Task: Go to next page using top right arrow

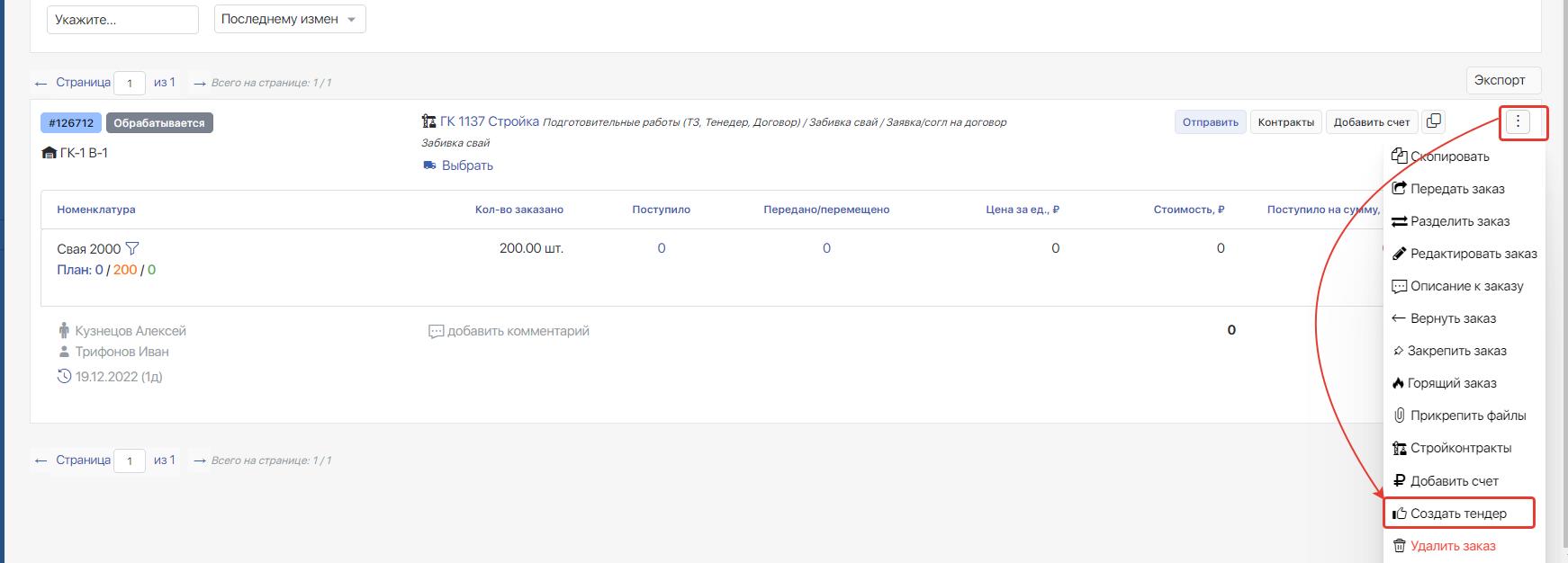Action: tap(200, 83)
